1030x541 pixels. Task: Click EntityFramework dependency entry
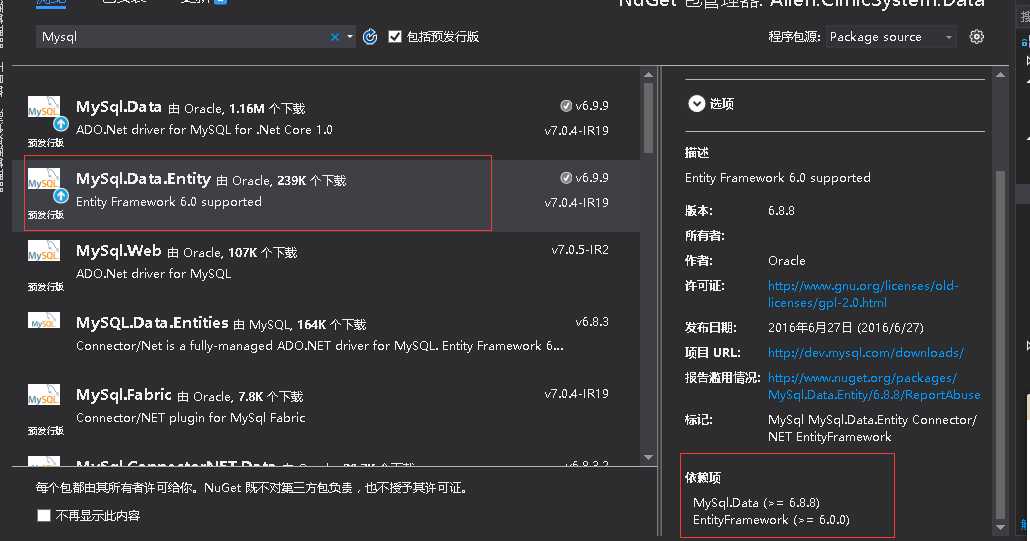tap(771, 520)
